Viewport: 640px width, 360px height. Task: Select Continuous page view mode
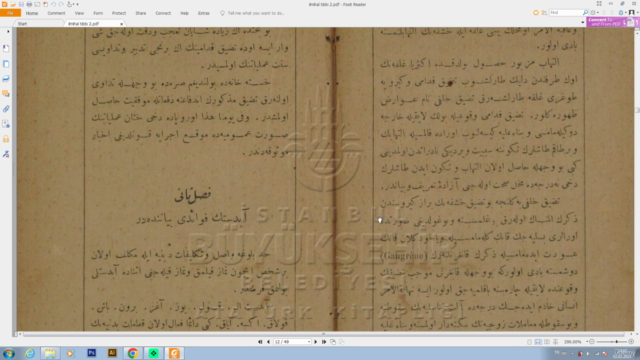tap(538, 342)
